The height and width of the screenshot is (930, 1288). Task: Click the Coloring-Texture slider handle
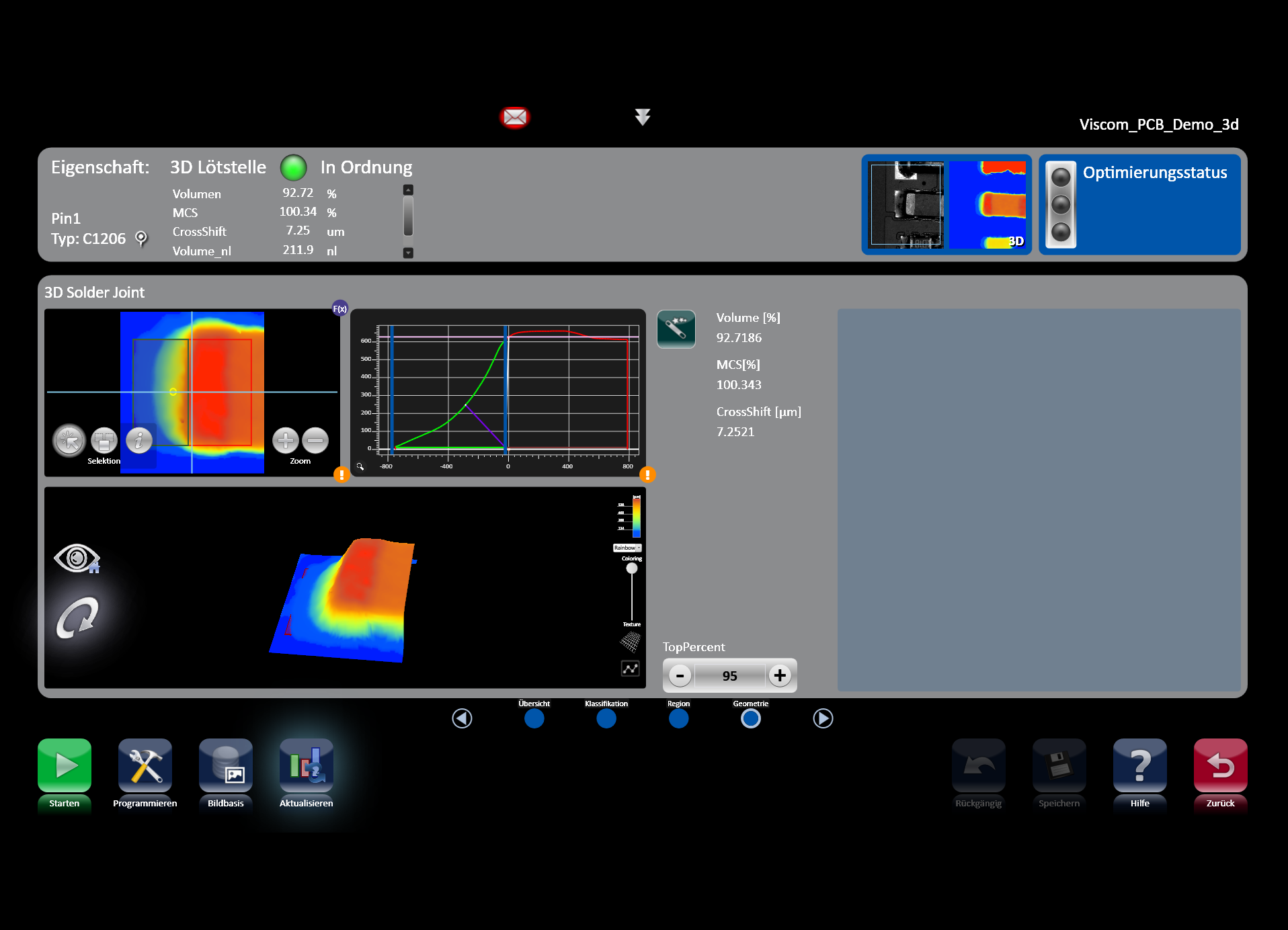click(x=632, y=568)
